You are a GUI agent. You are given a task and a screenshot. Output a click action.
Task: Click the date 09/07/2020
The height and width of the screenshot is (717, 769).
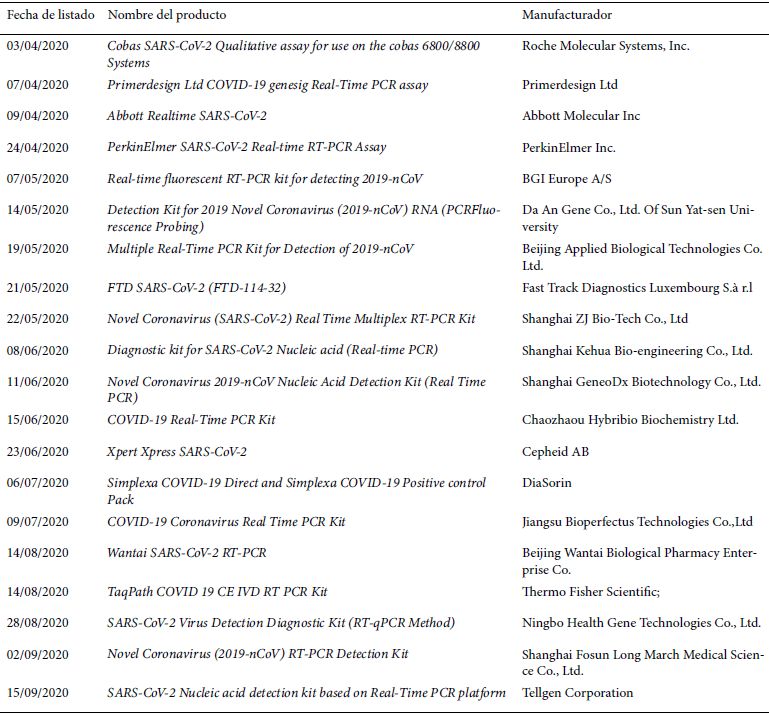click(38, 522)
